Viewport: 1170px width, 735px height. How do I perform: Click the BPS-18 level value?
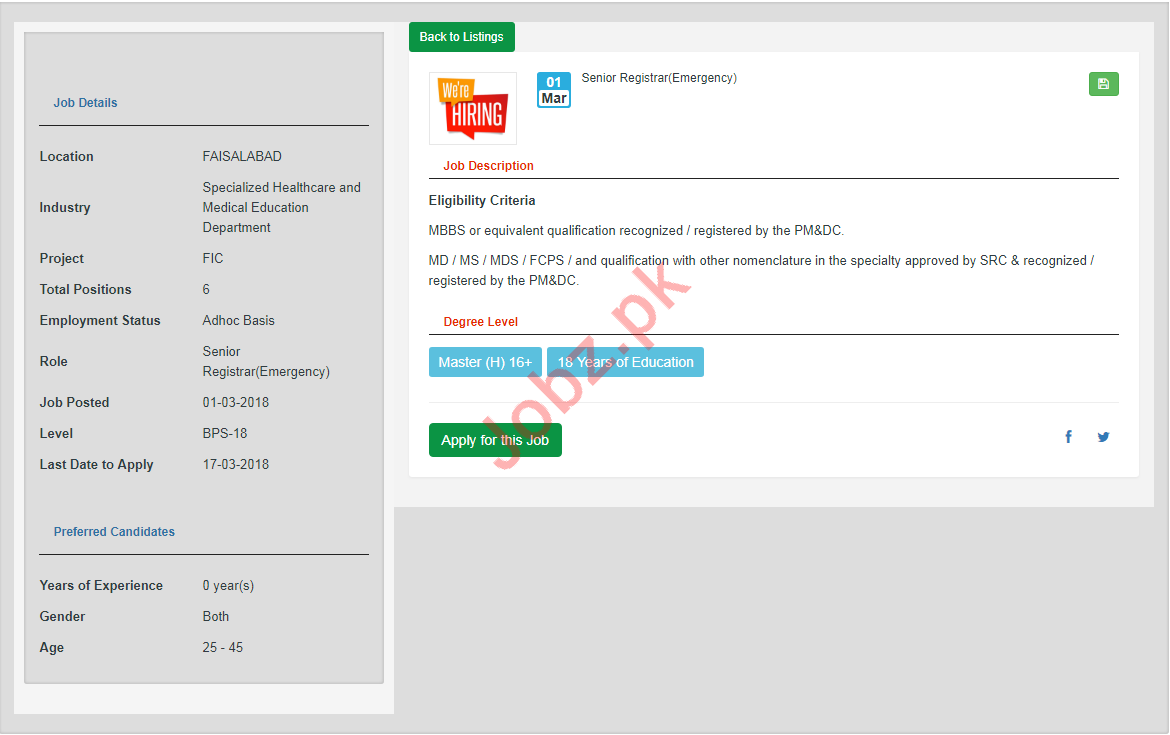[225, 434]
